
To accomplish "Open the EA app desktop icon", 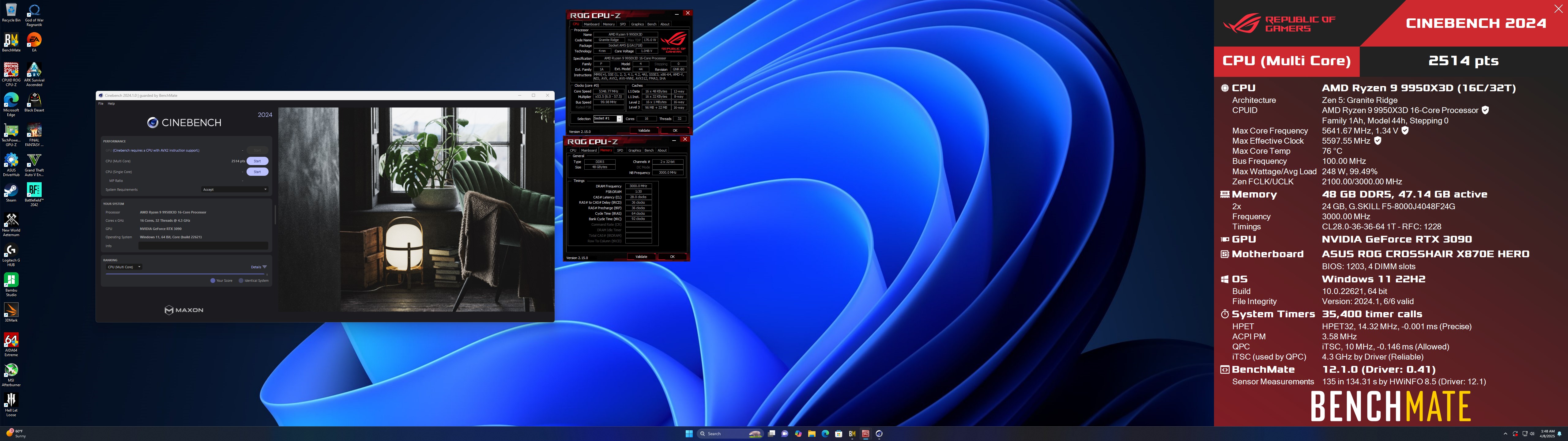I will (34, 43).
